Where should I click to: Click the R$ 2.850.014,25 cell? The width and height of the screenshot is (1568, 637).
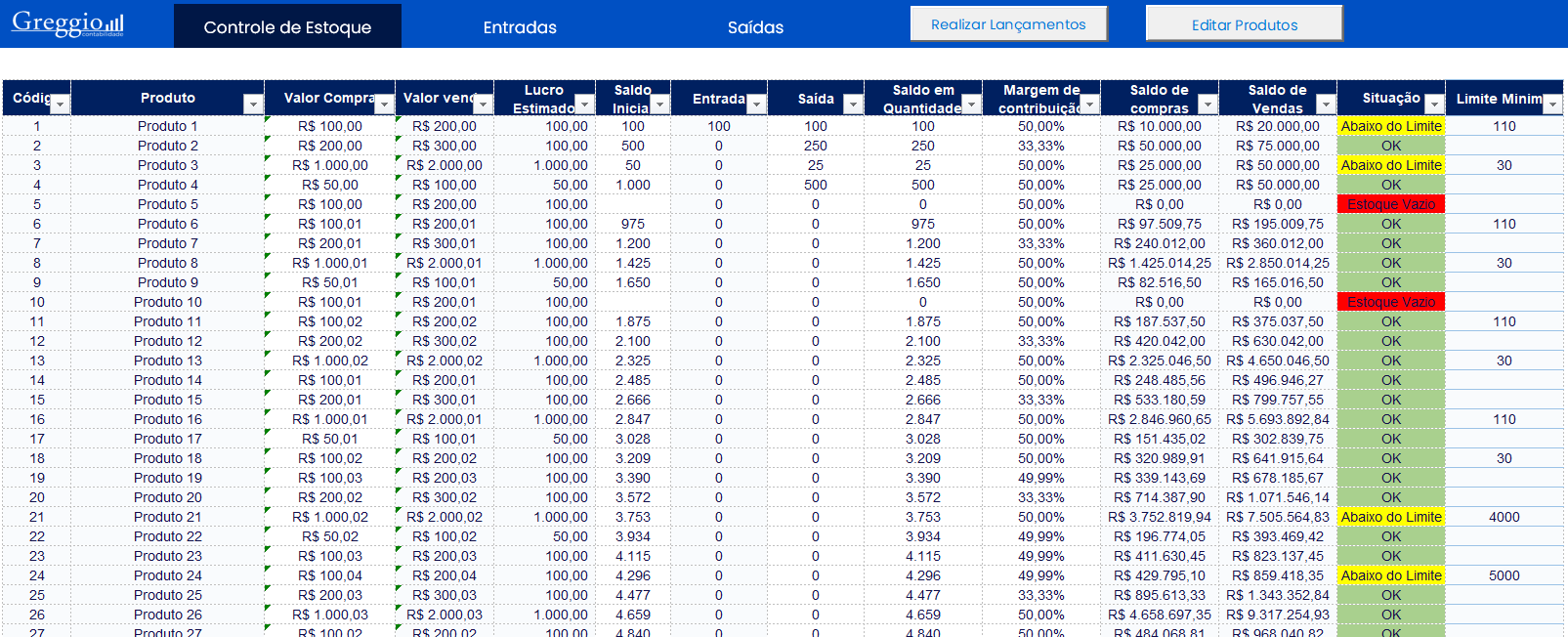1278,263
